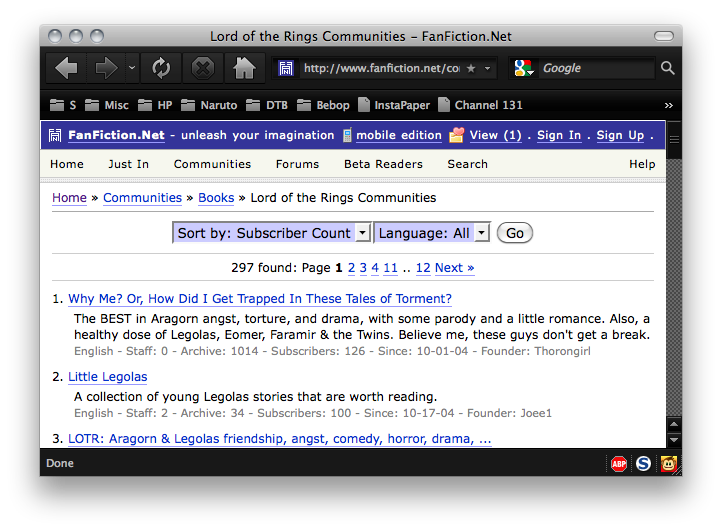Open the Naruto bookmarks folder
The width and height of the screenshot is (722, 531).
[209, 105]
